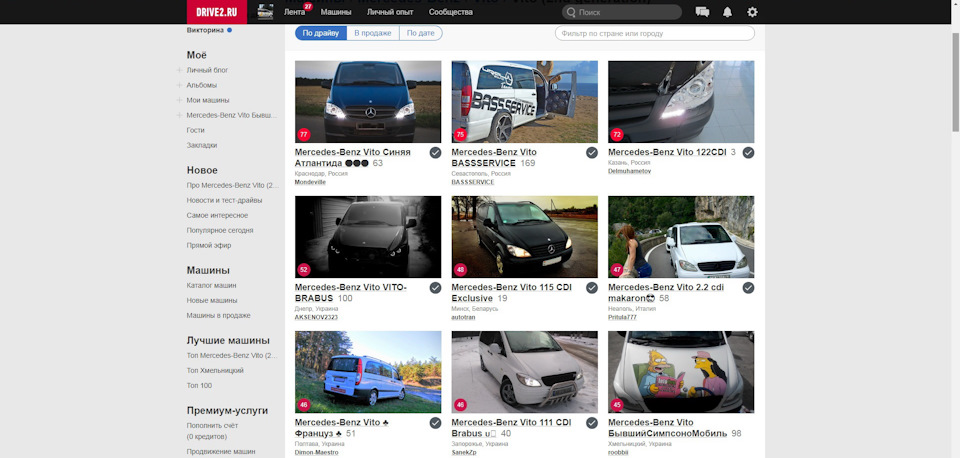Open Закладки sidebar link
Viewport: 960px width, 458px height.
click(202, 145)
